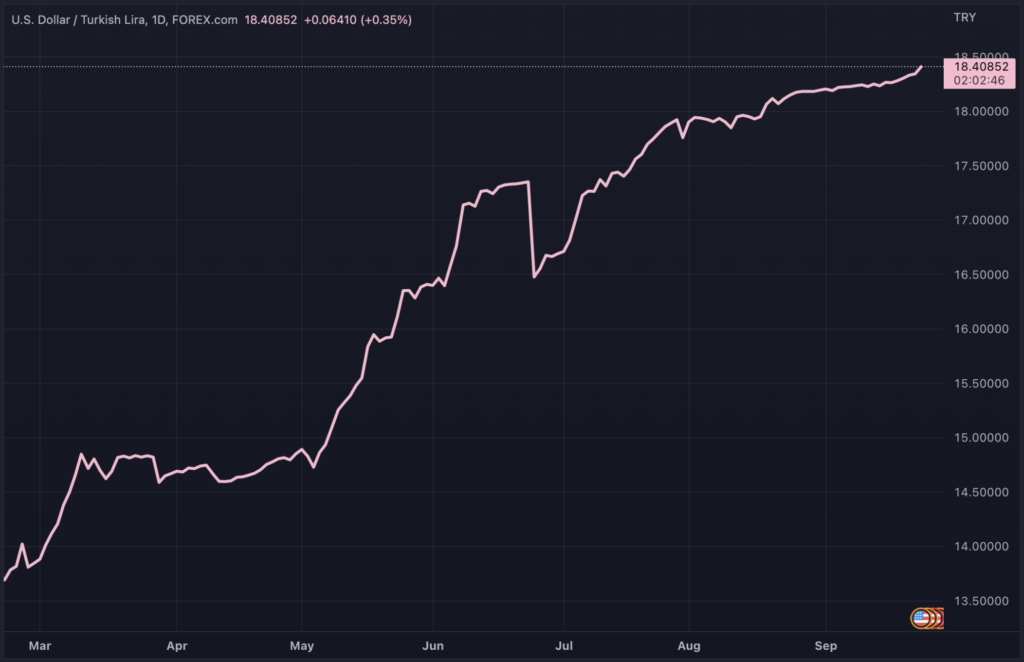Click the Aug label on the time axis
The height and width of the screenshot is (662, 1024).
(689, 646)
